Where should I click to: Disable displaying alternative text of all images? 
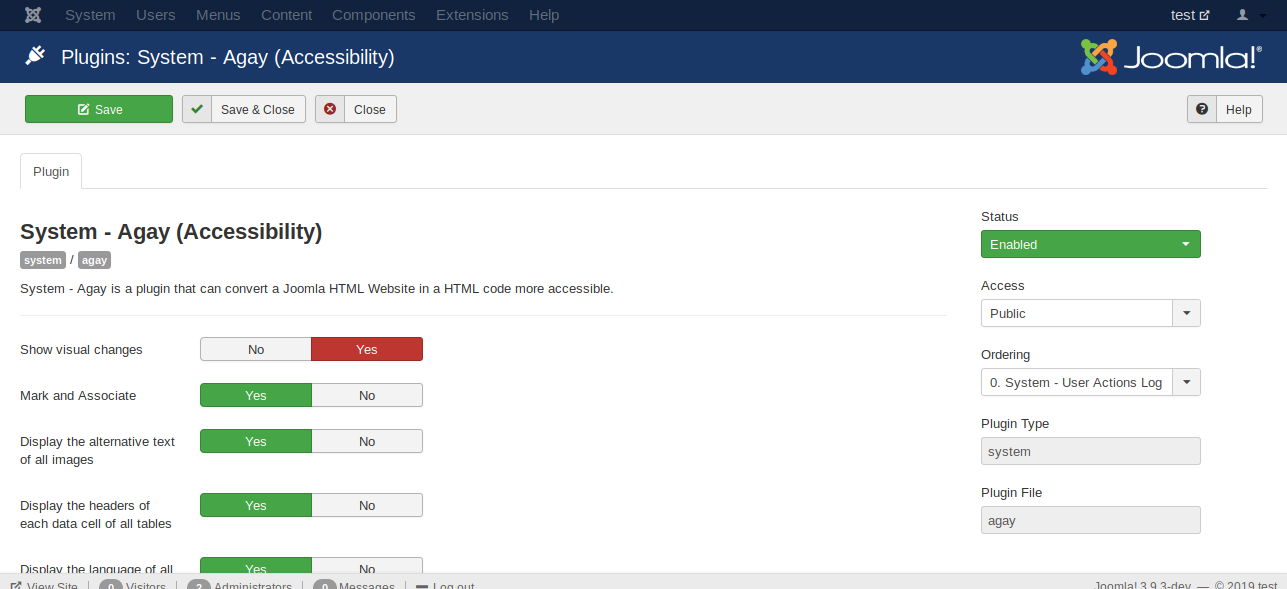pos(367,440)
